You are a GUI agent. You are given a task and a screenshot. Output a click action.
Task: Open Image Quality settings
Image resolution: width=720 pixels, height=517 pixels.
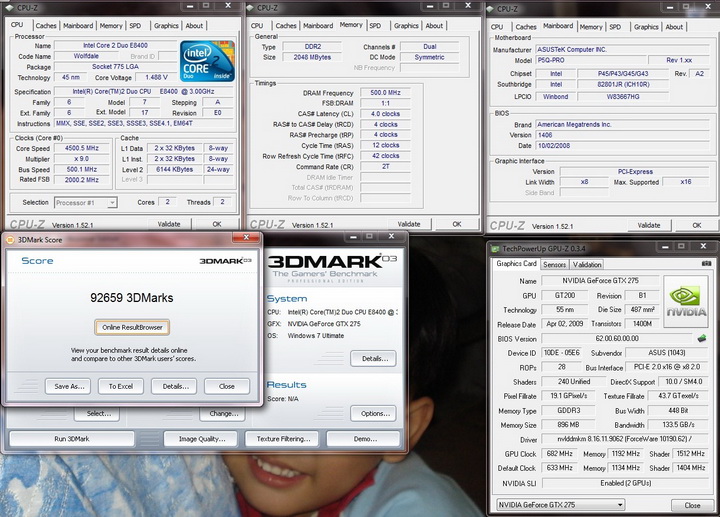201,439
